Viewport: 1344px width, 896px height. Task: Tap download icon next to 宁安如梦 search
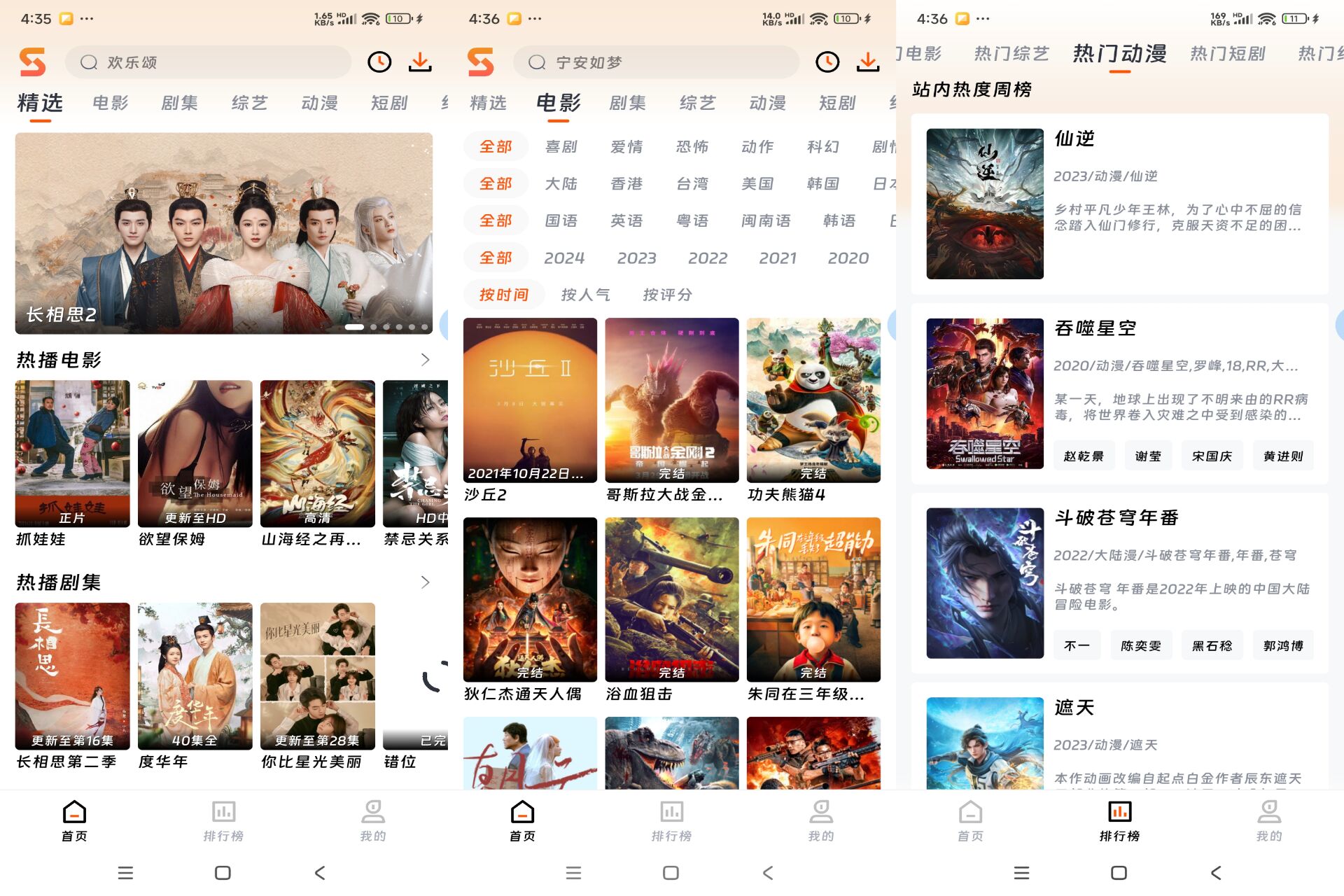pyautogui.click(x=868, y=62)
